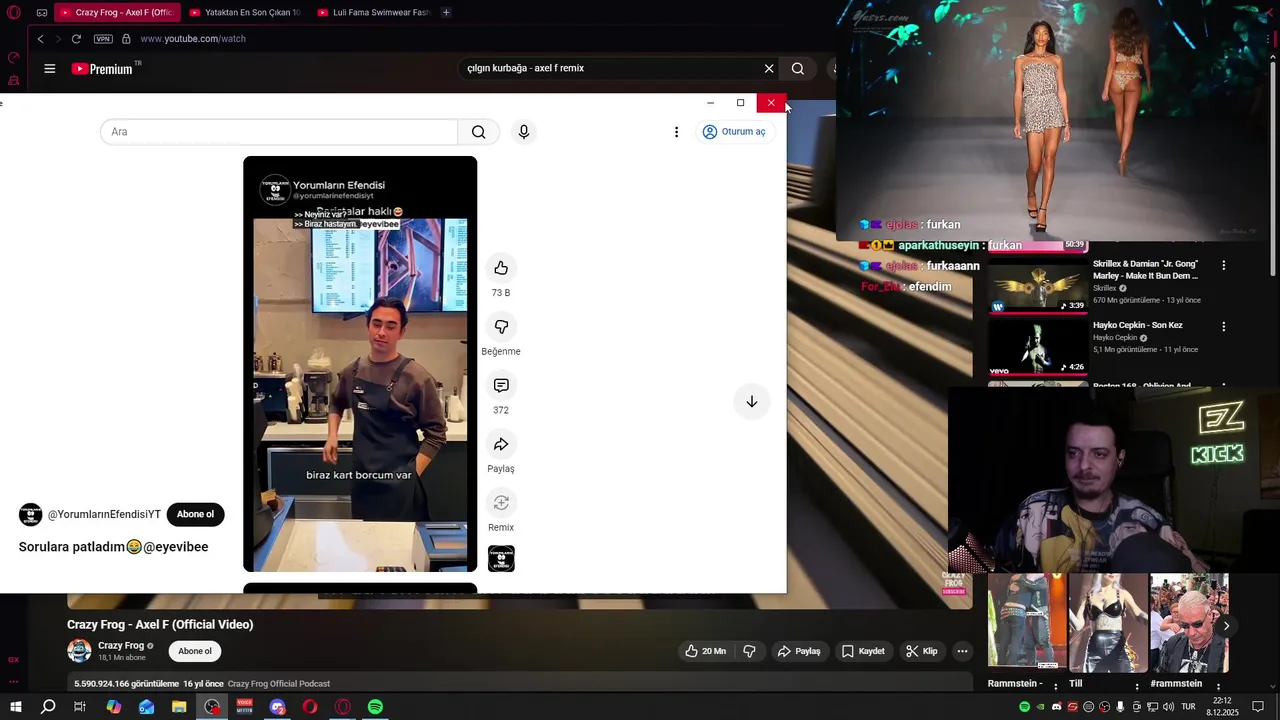Go back in Opera browser
The image size is (1280, 720).
coord(40,39)
